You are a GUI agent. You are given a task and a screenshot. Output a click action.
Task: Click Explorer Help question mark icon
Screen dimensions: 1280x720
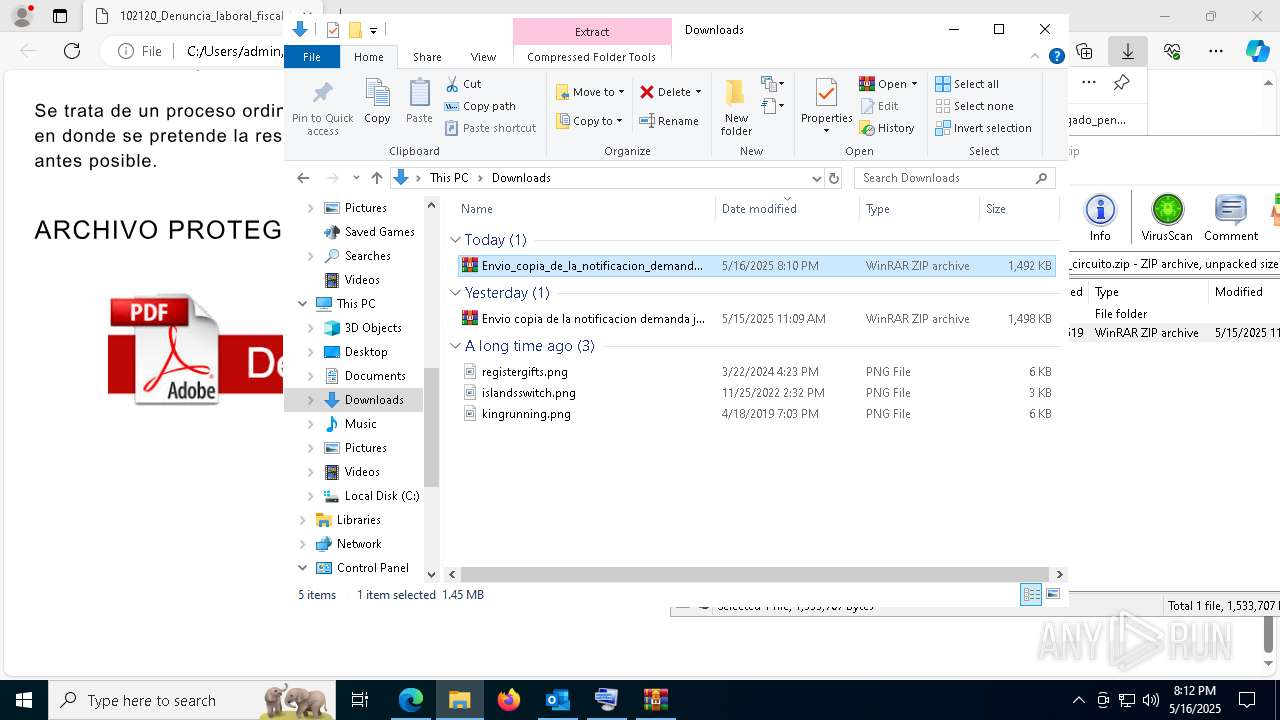pyautogui.click(x=1056, y=57)
